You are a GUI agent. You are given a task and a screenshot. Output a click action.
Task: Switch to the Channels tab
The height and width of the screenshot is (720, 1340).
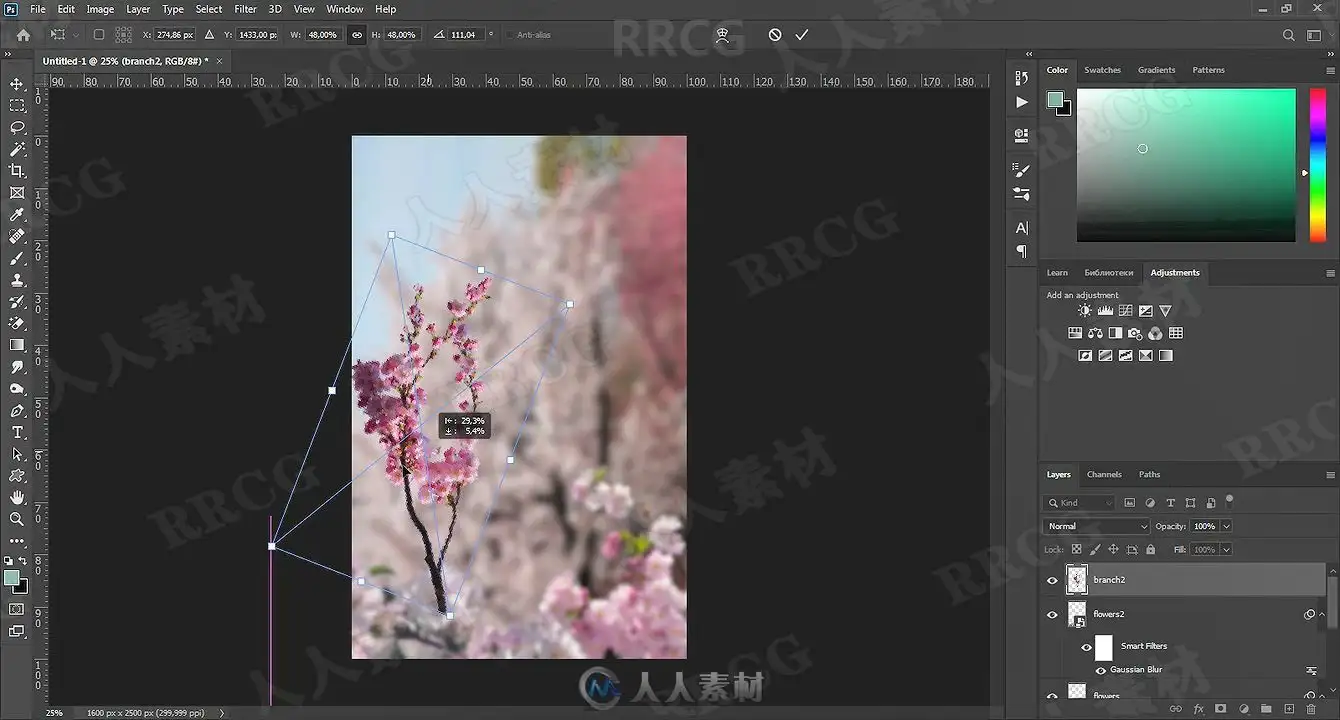pos(1104,475)
